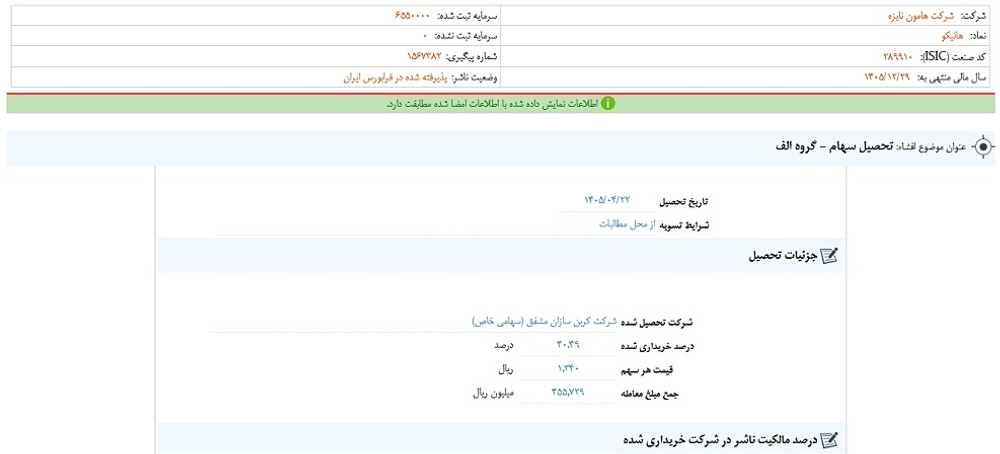
Task: Click the unit label میلیون ریال
Action: (x=493, y=392)
